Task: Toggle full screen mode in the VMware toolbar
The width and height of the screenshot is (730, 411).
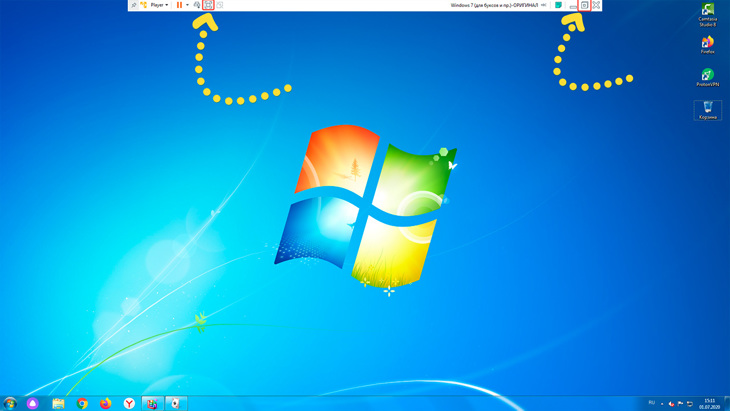Action: pyautogui.click(x=208, y=5)
